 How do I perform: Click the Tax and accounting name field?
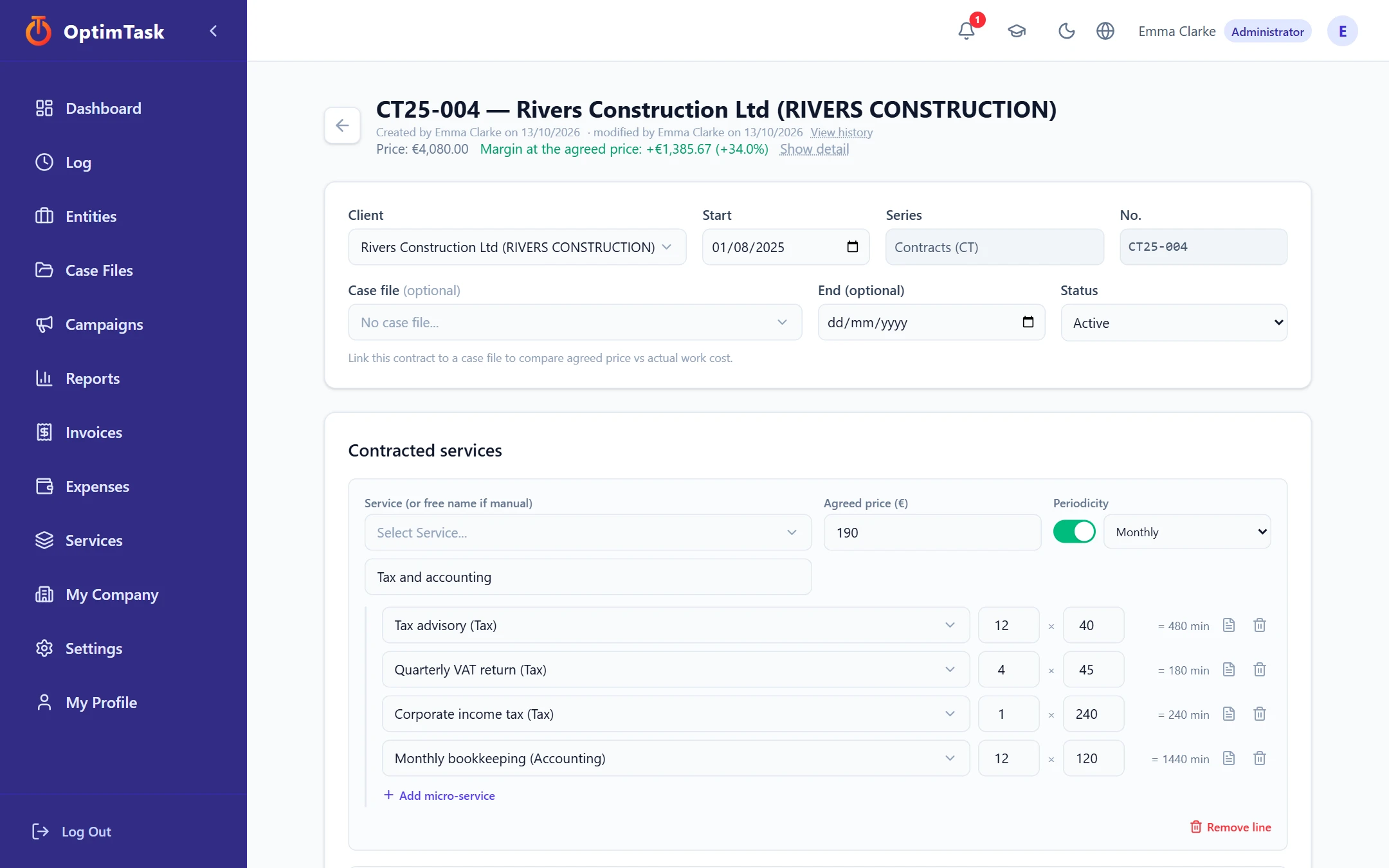(x=588, y=577)
